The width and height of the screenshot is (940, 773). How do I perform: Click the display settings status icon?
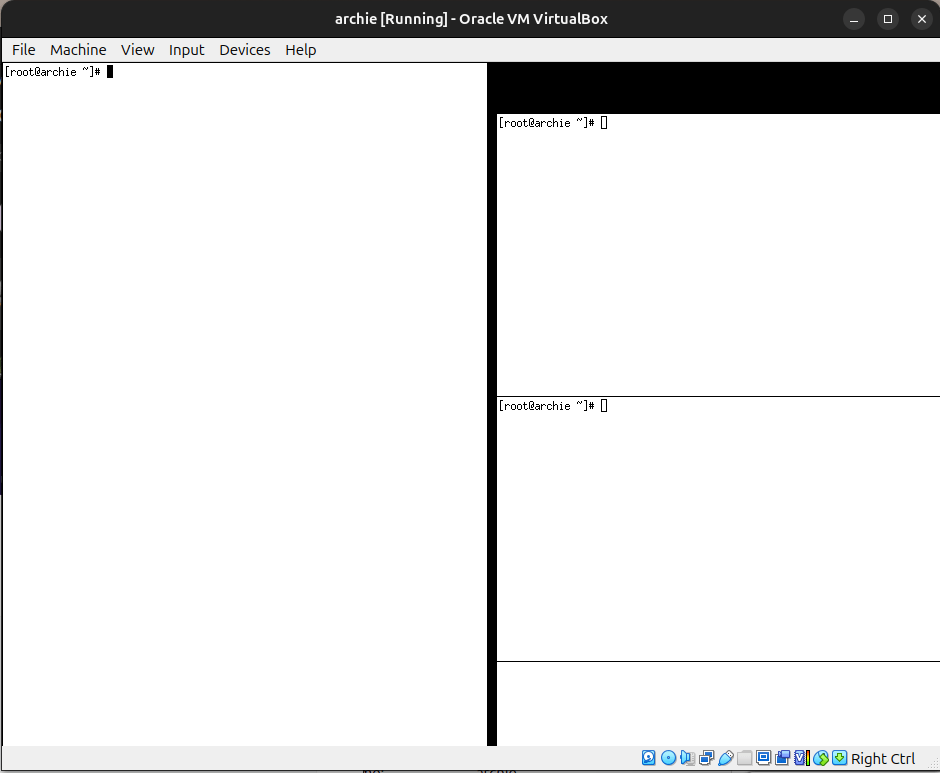(764, 758)
